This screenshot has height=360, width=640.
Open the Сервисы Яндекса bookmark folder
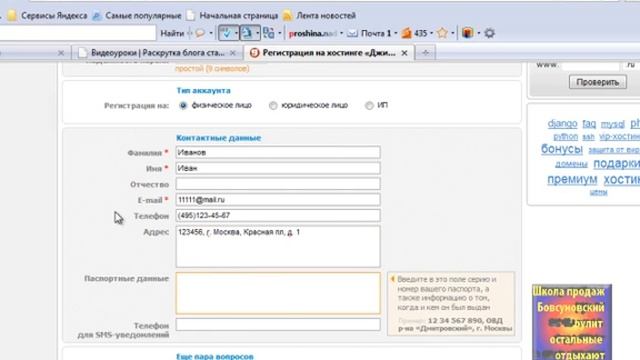click(x=47, y=16)
